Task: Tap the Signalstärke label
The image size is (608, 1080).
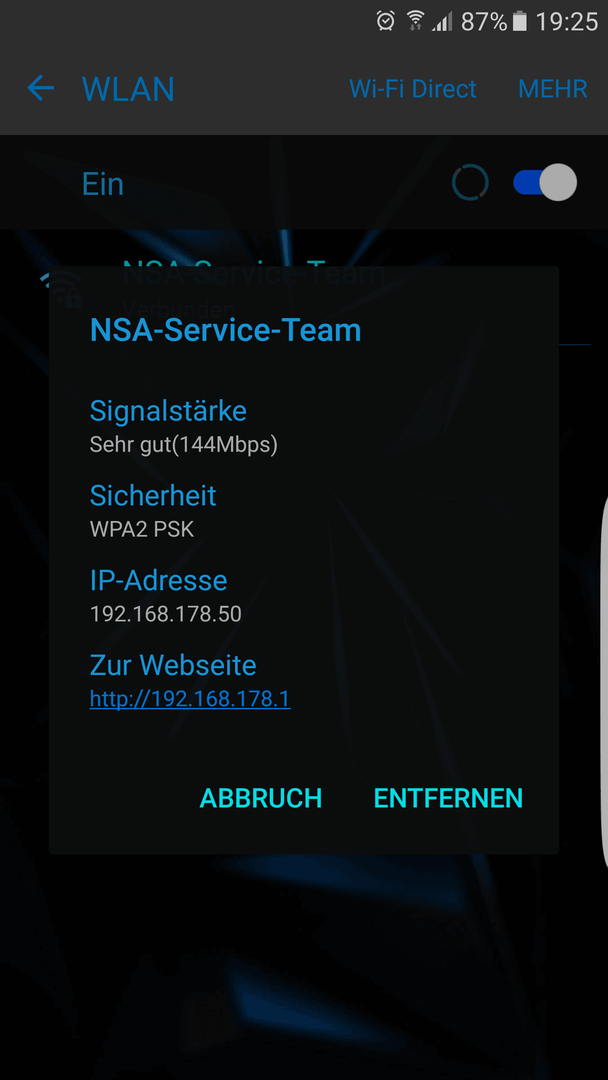Action: (x=168, y=411)
